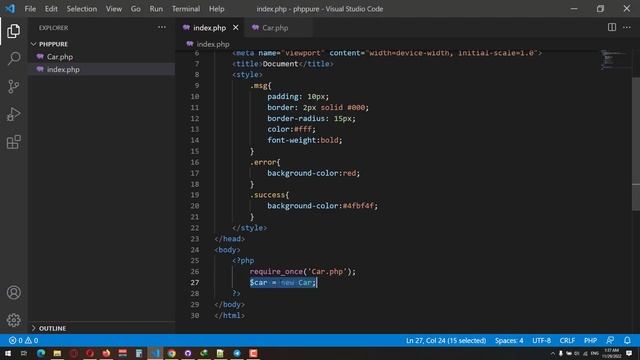Image resolution: width=640 pixels, height=360 pixels.
Task: Change language mode via PHP status item
Action: tap(590, 340)
